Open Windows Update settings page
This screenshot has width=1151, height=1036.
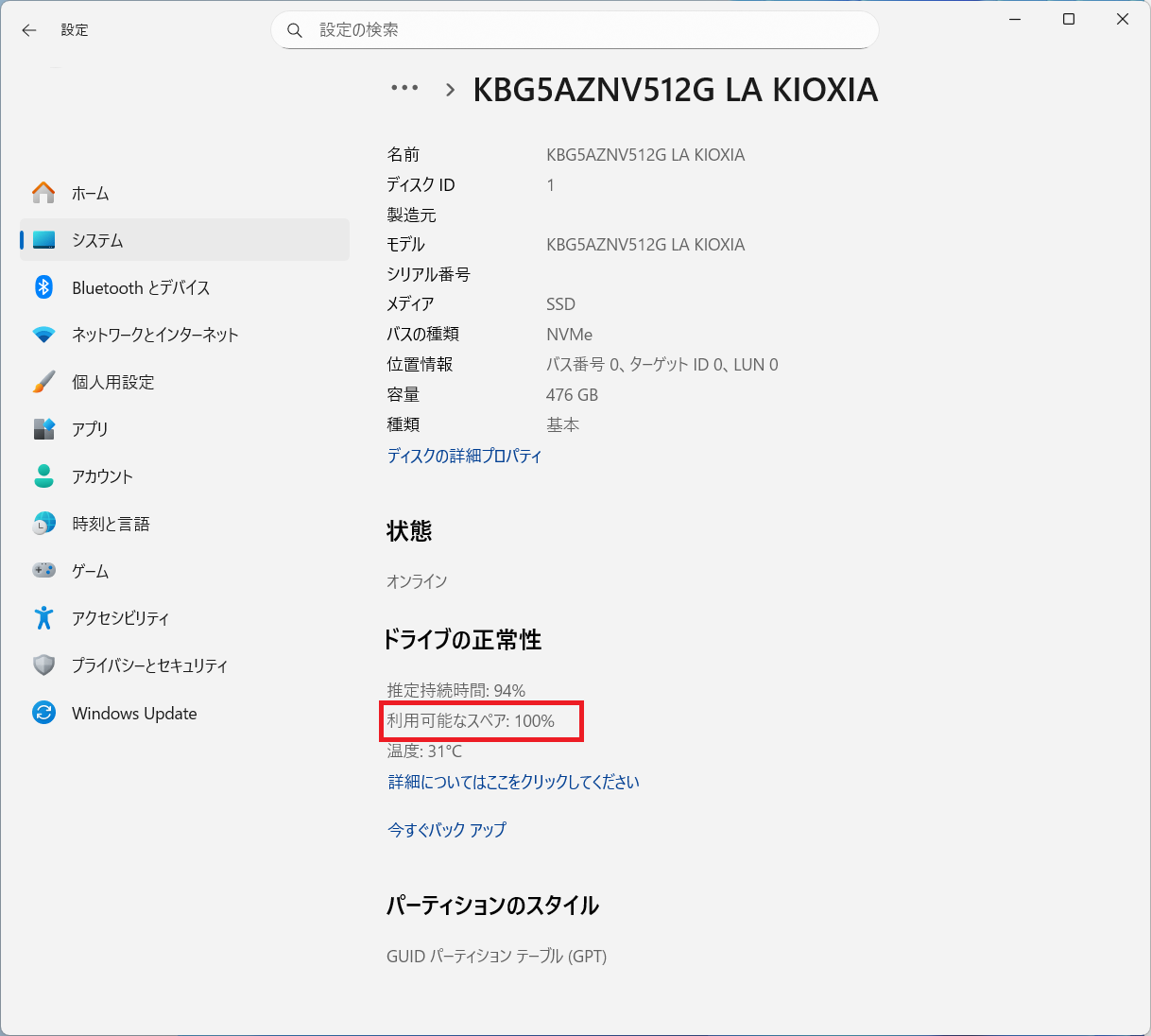(134, 714)
